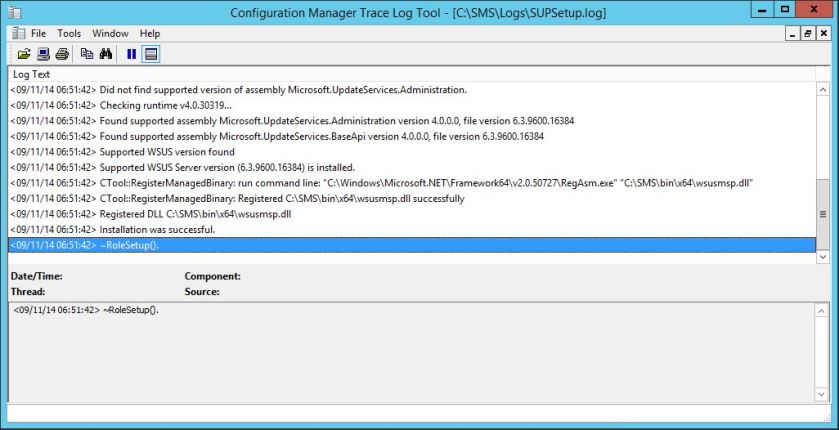
Task: Select the UpdateServices.BaseApi version line
Action: click(411, 136)
